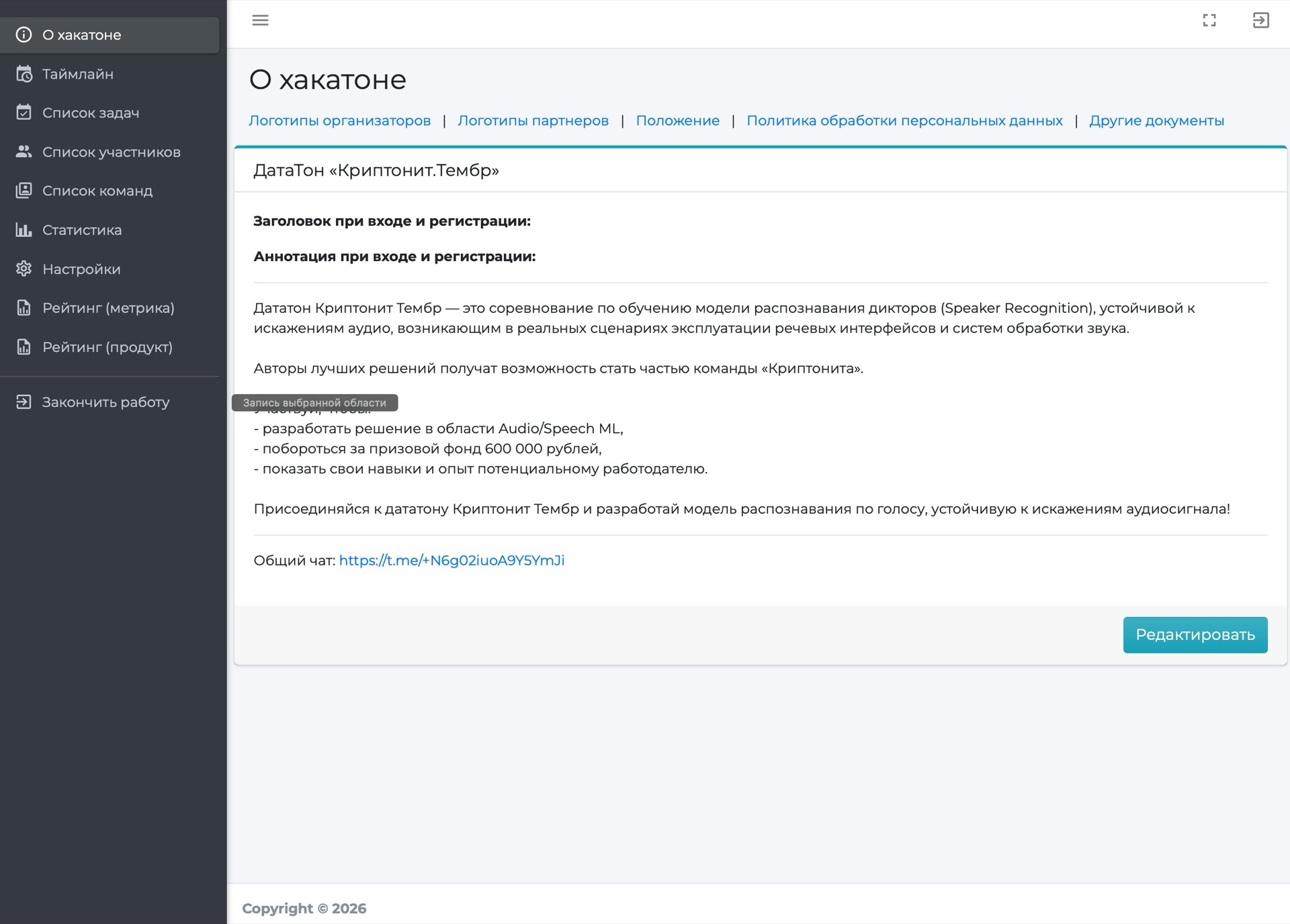
Task: Click the logout icon in the top bar
Action: click(x=1260, y=20)
